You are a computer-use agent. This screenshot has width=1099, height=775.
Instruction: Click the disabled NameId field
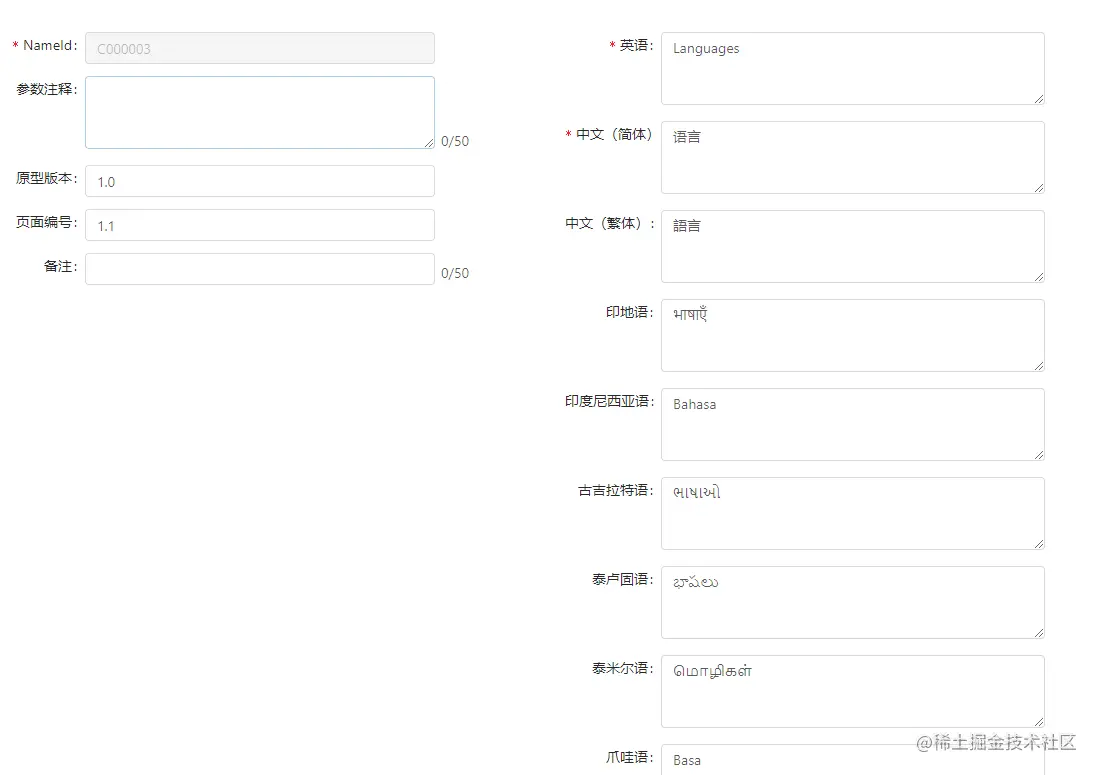(259, 48)
